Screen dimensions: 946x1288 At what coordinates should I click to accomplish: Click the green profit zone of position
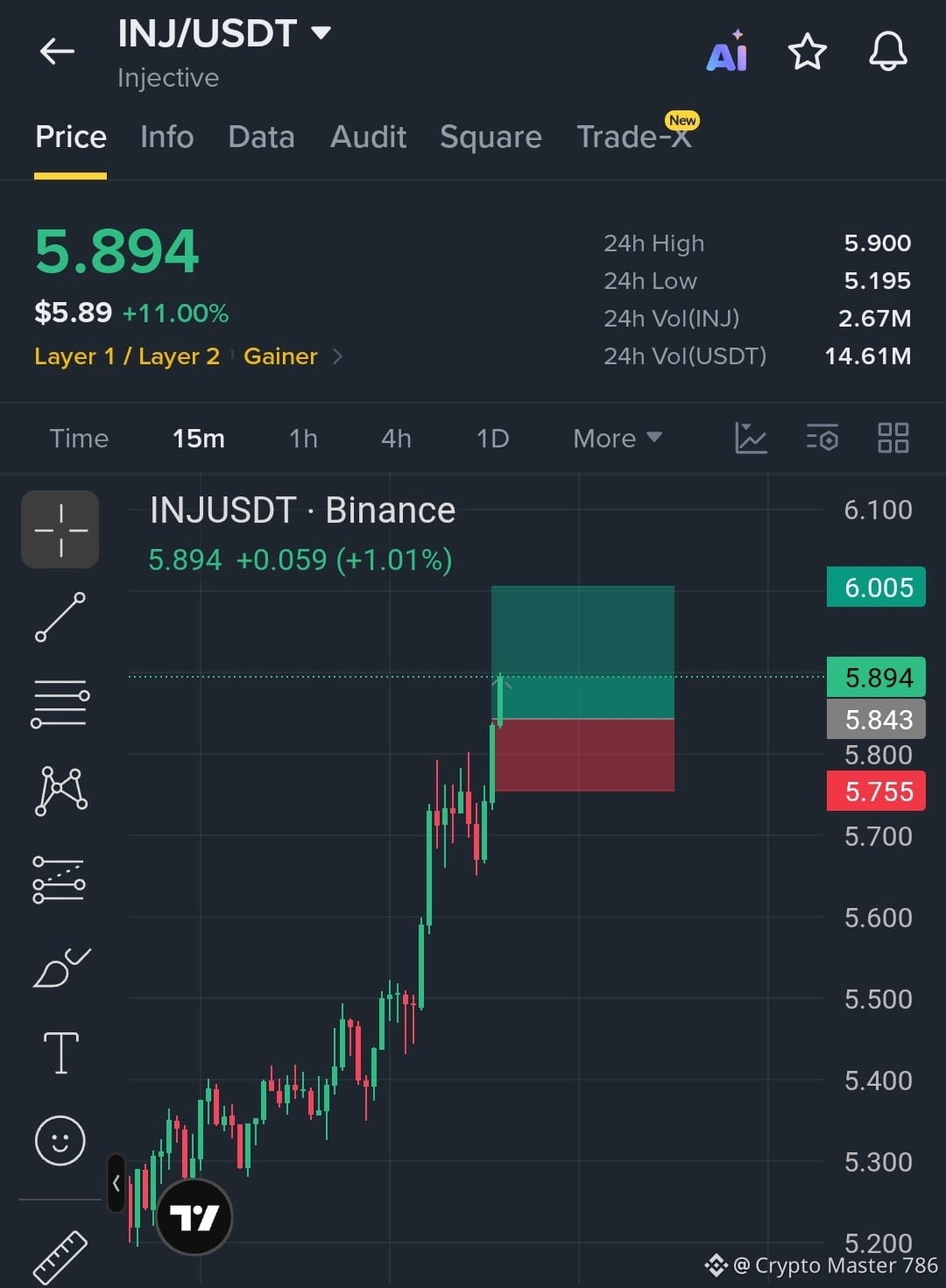(582, 651)
